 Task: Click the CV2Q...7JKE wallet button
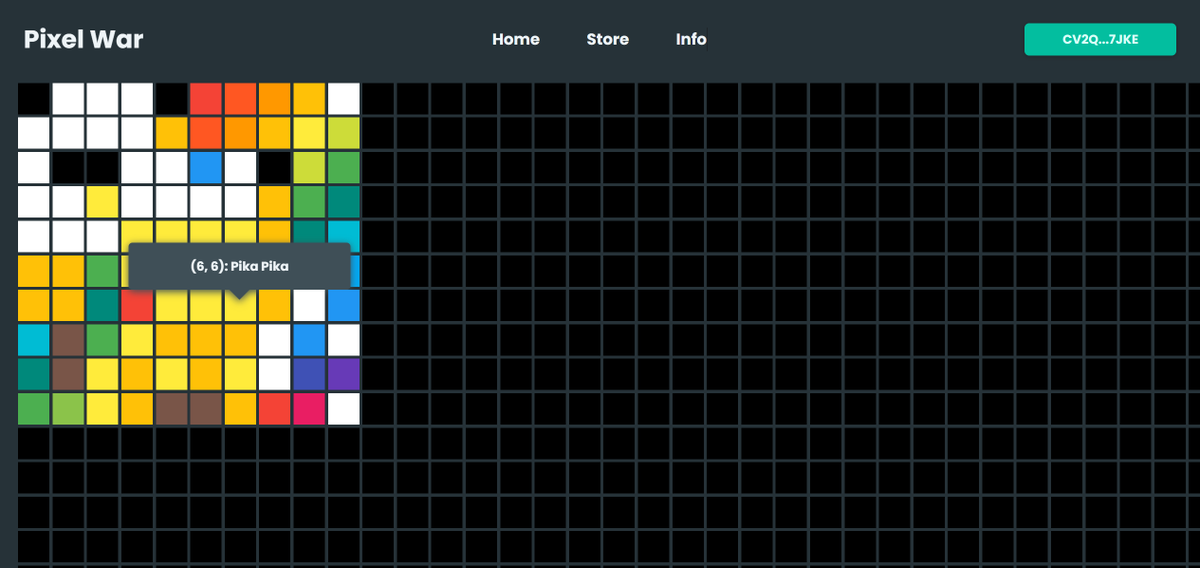[1100, 39]
